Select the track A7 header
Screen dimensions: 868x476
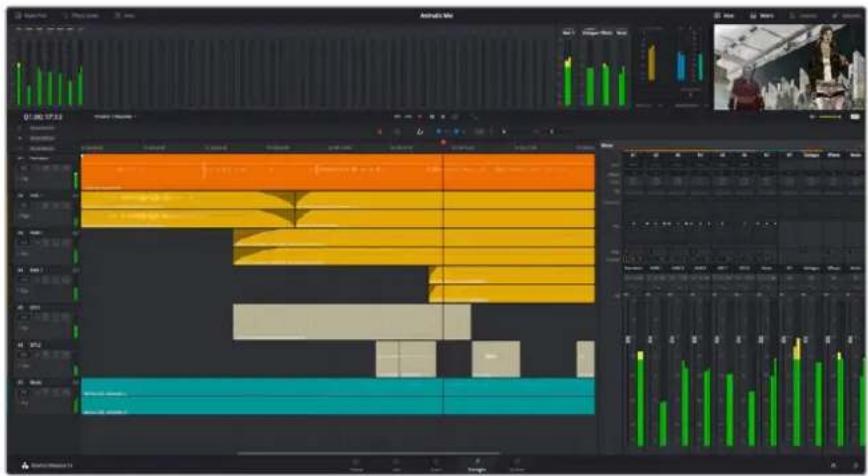click(x=46, y=396)
